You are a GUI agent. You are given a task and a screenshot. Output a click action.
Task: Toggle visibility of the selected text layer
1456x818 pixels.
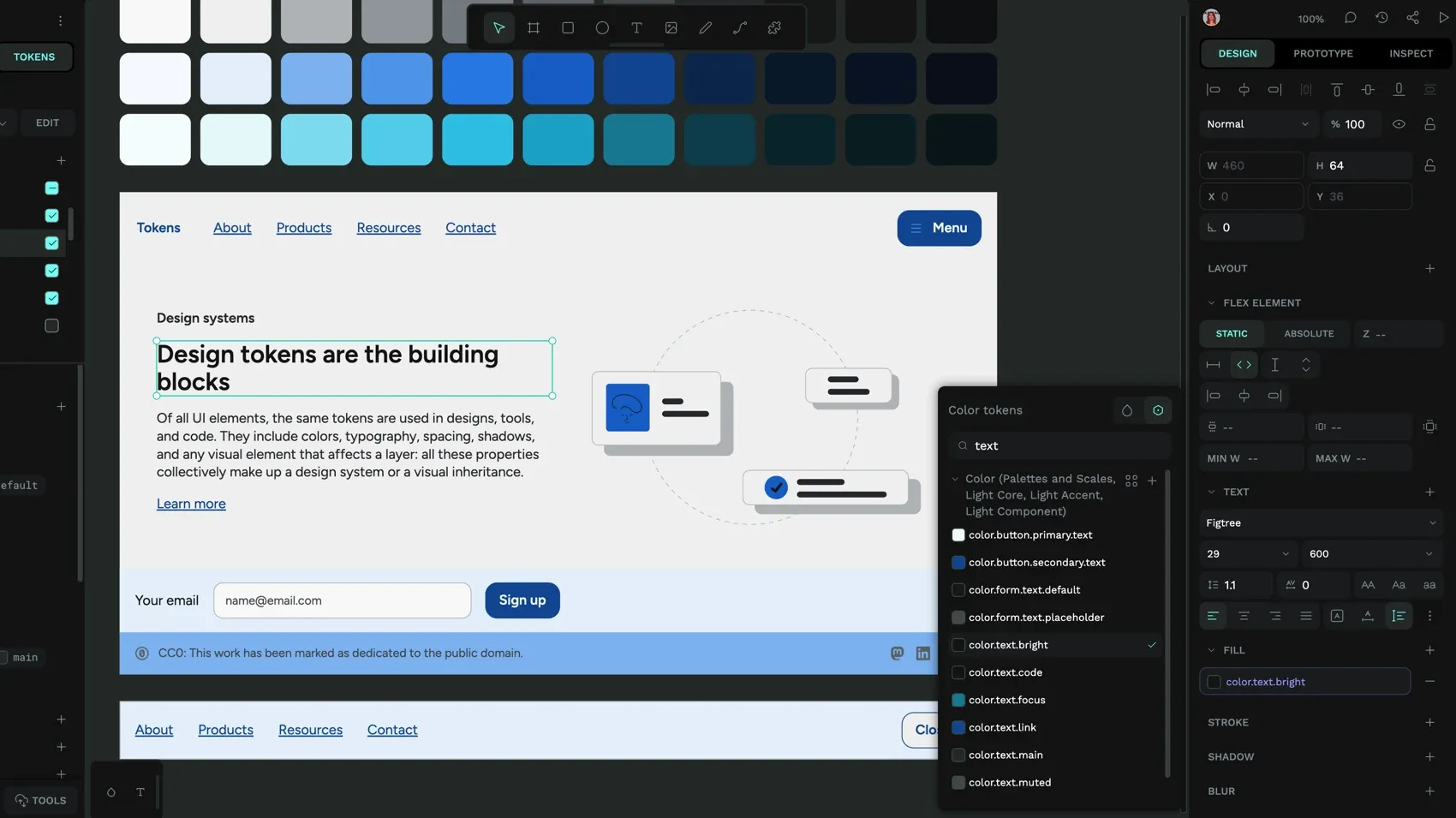[1399, 123]
